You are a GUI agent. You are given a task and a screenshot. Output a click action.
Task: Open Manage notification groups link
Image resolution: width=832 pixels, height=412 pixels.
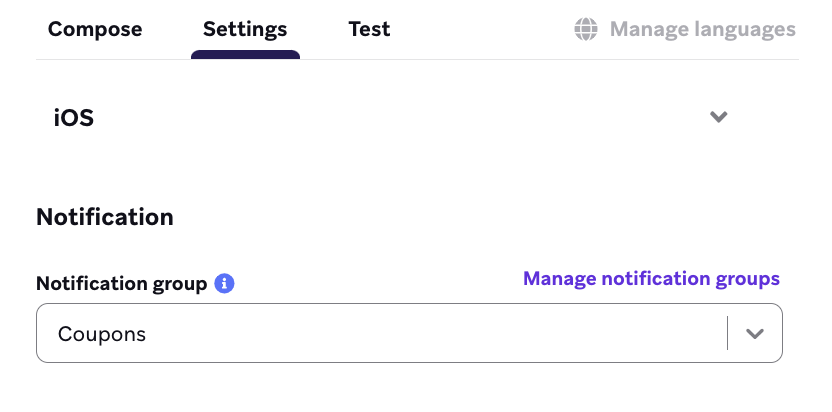click(652, 279)
